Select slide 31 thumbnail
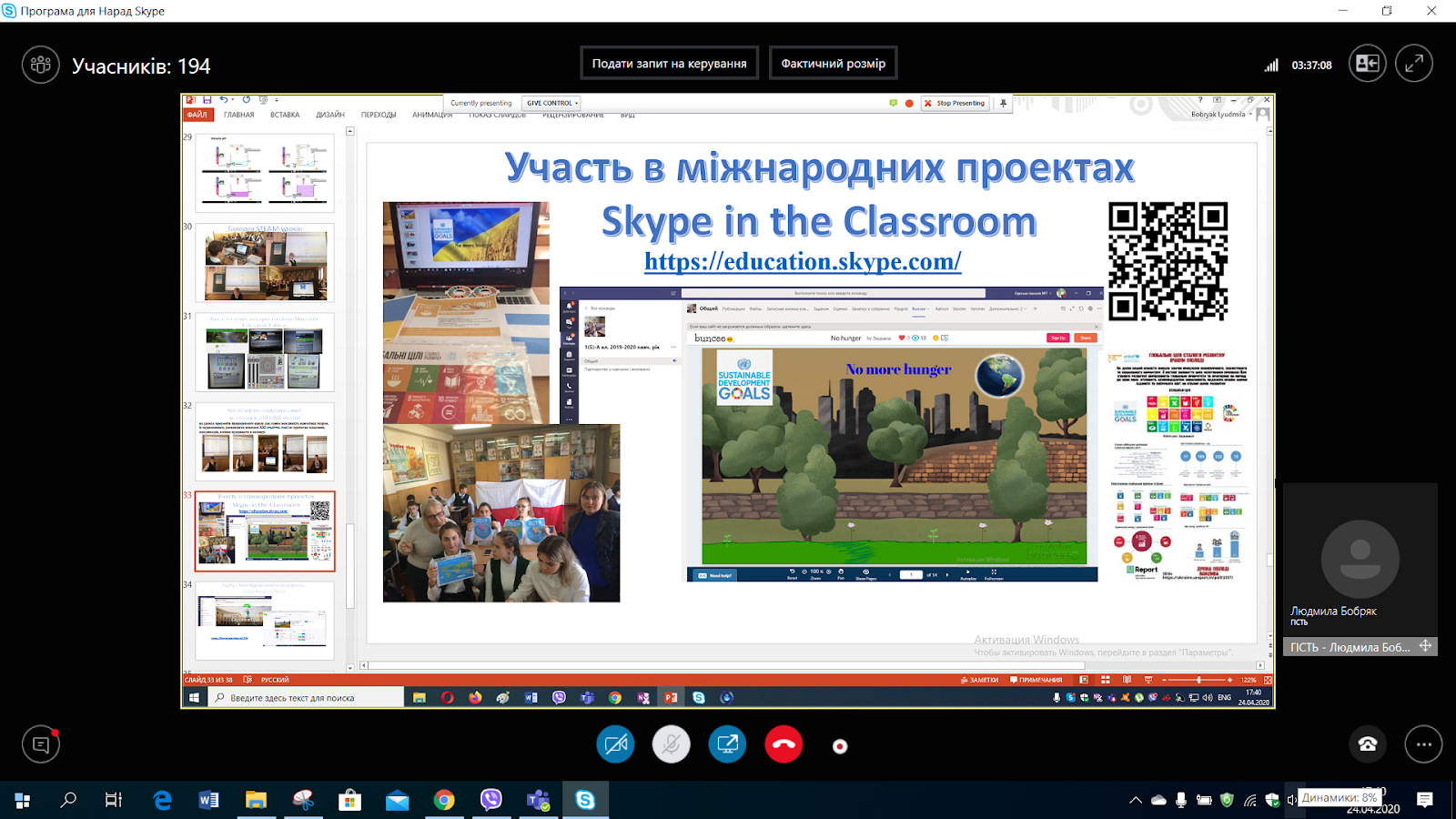 click(265, 352)
